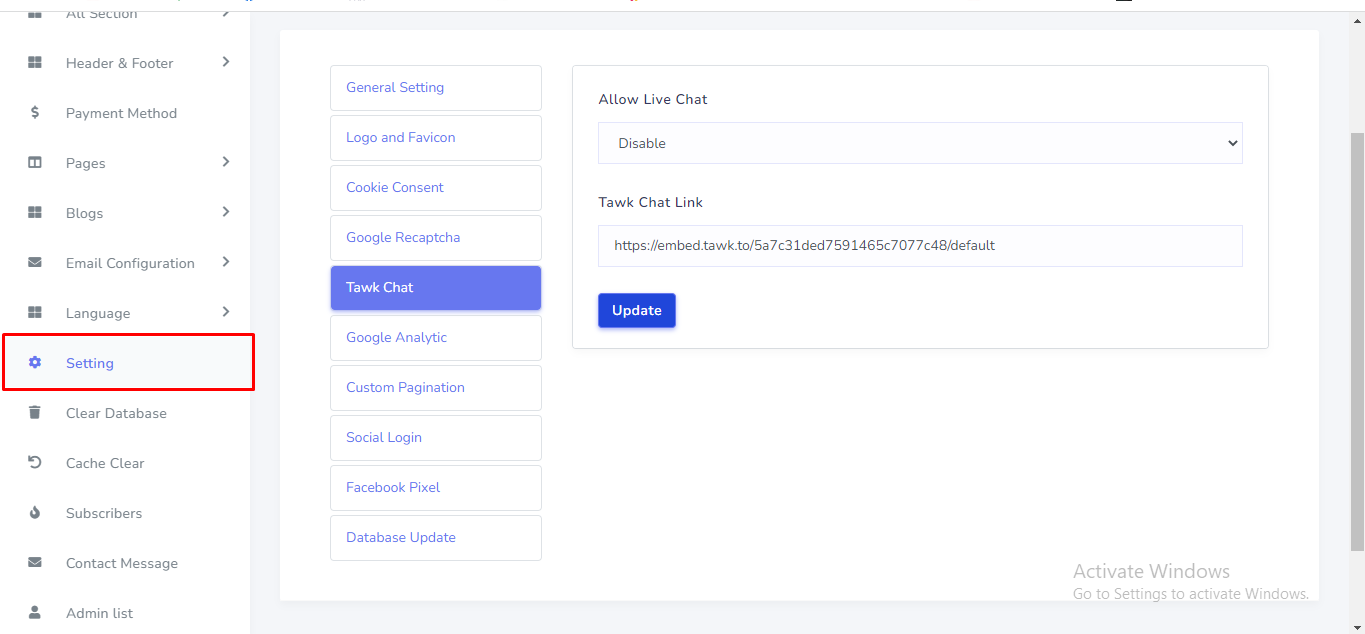The height and width of the screenshot is (634, 1365).
Task: Click the refresh icon for Cache Clear
Action: coord(35,463)
